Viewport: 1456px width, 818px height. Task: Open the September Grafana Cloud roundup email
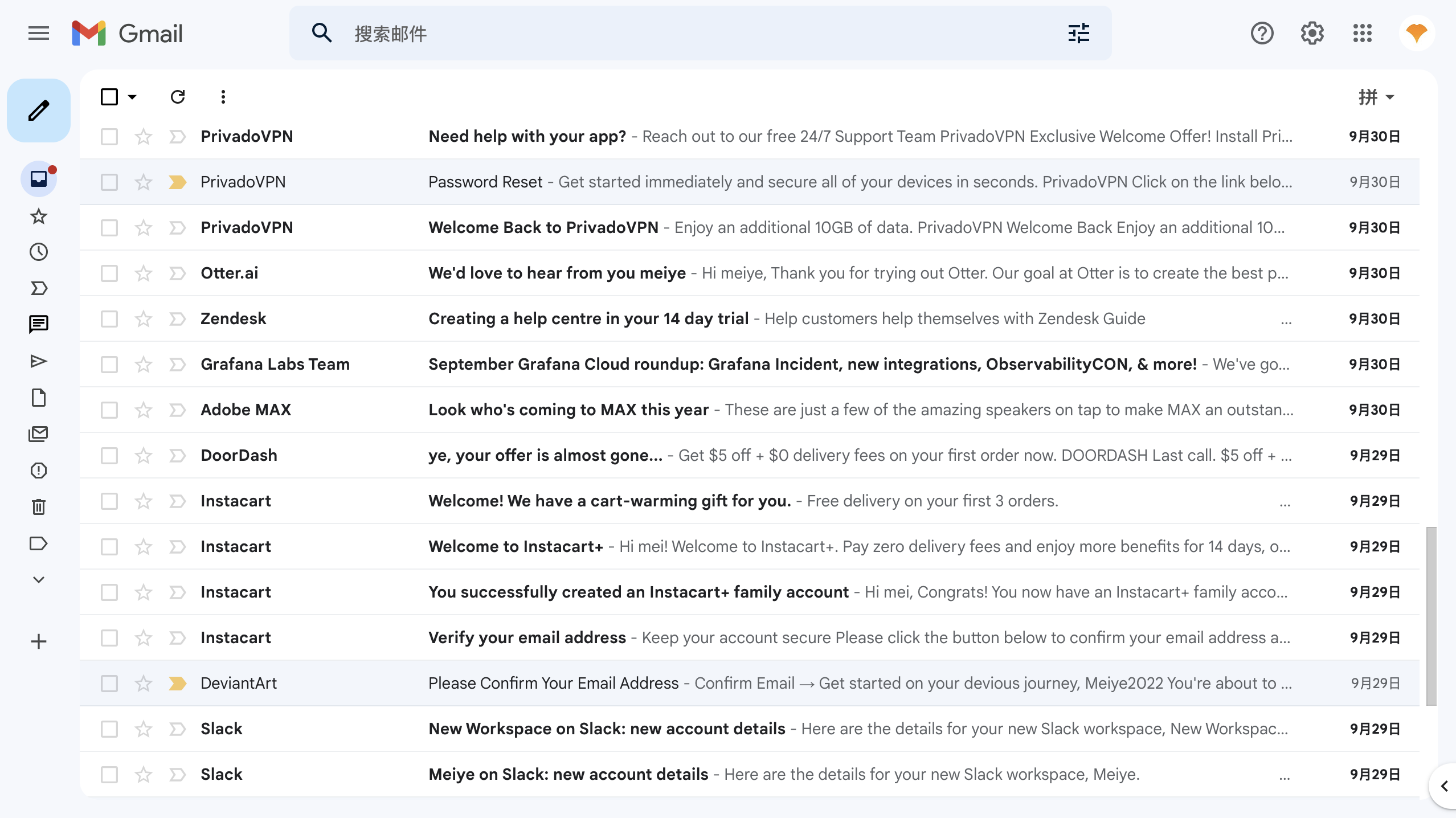(x=750, y=364)
